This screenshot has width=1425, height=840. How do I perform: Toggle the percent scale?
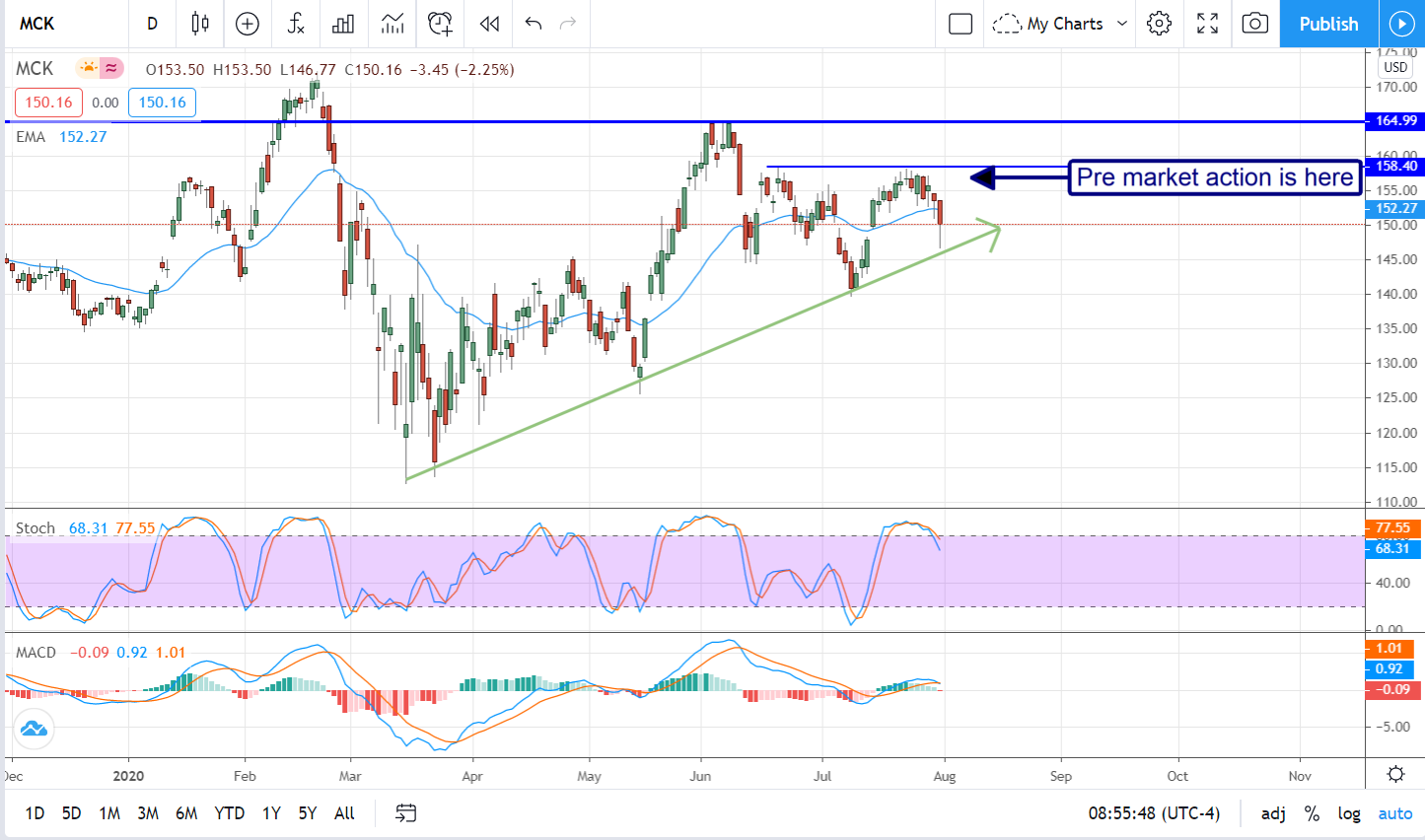click(1312, 813)
